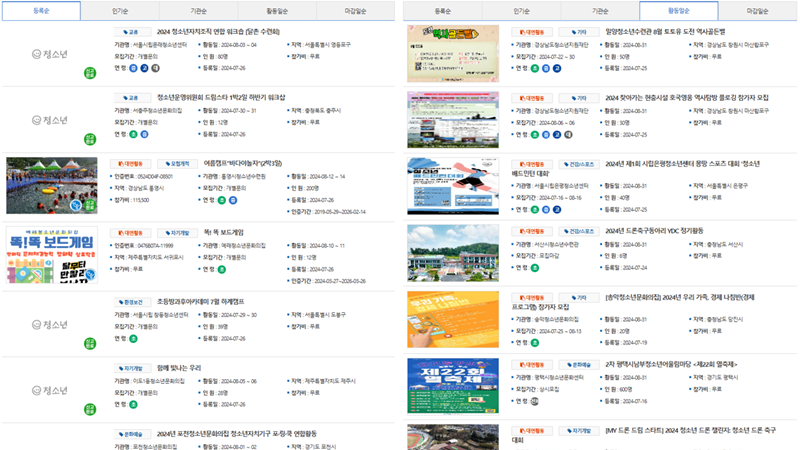Screen dimensions: 800x450
Task: Click dark blue 고 icon in 역사골든벨 row
Action: tap(557, 68)
